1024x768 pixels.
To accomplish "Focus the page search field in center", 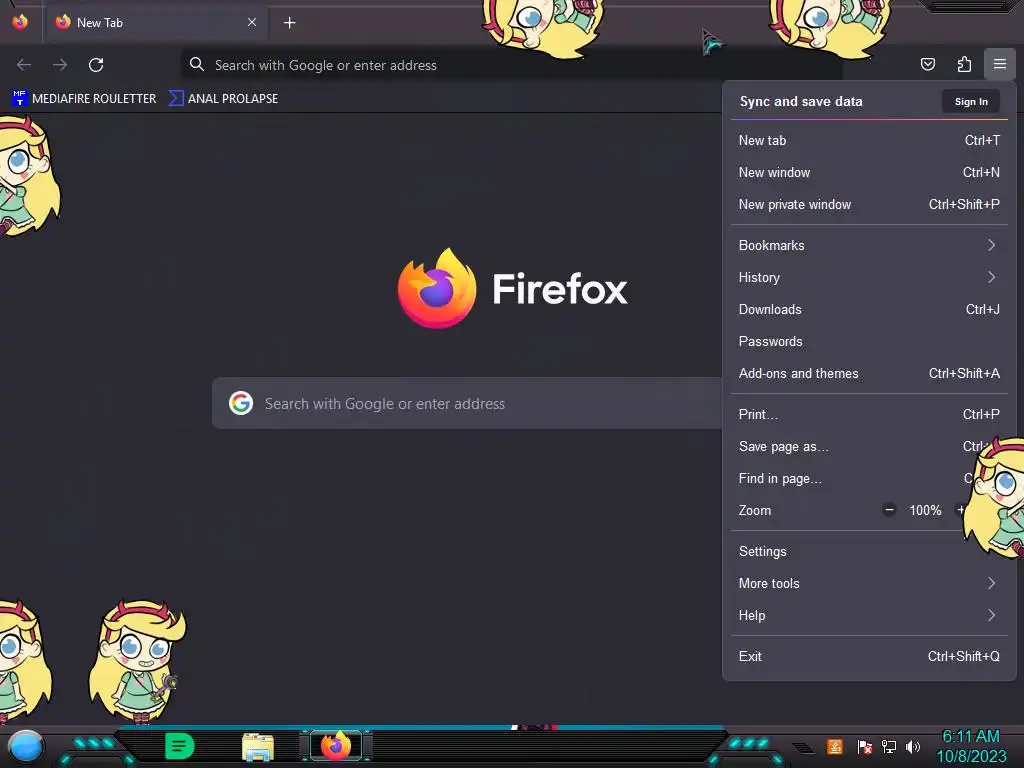I will (x=467, y=403).
